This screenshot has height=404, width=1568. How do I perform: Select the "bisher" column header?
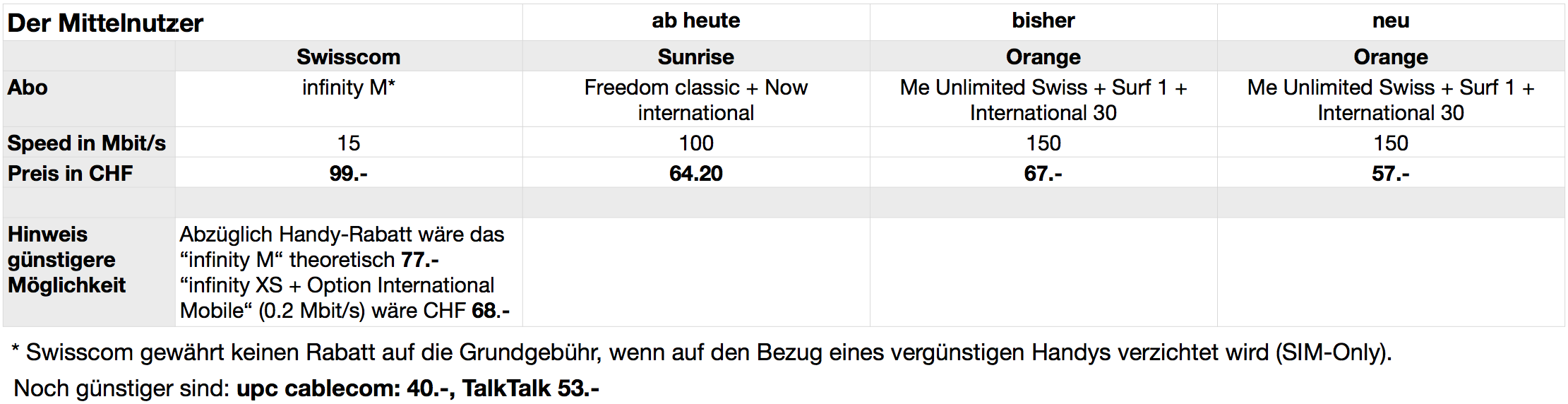pos(1043,21)
